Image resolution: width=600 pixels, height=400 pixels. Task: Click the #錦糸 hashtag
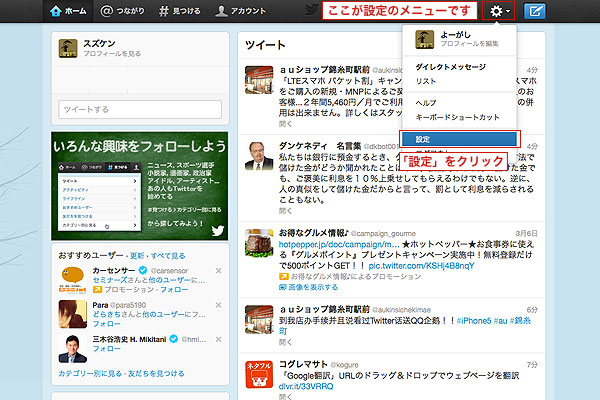click(520, 320)
